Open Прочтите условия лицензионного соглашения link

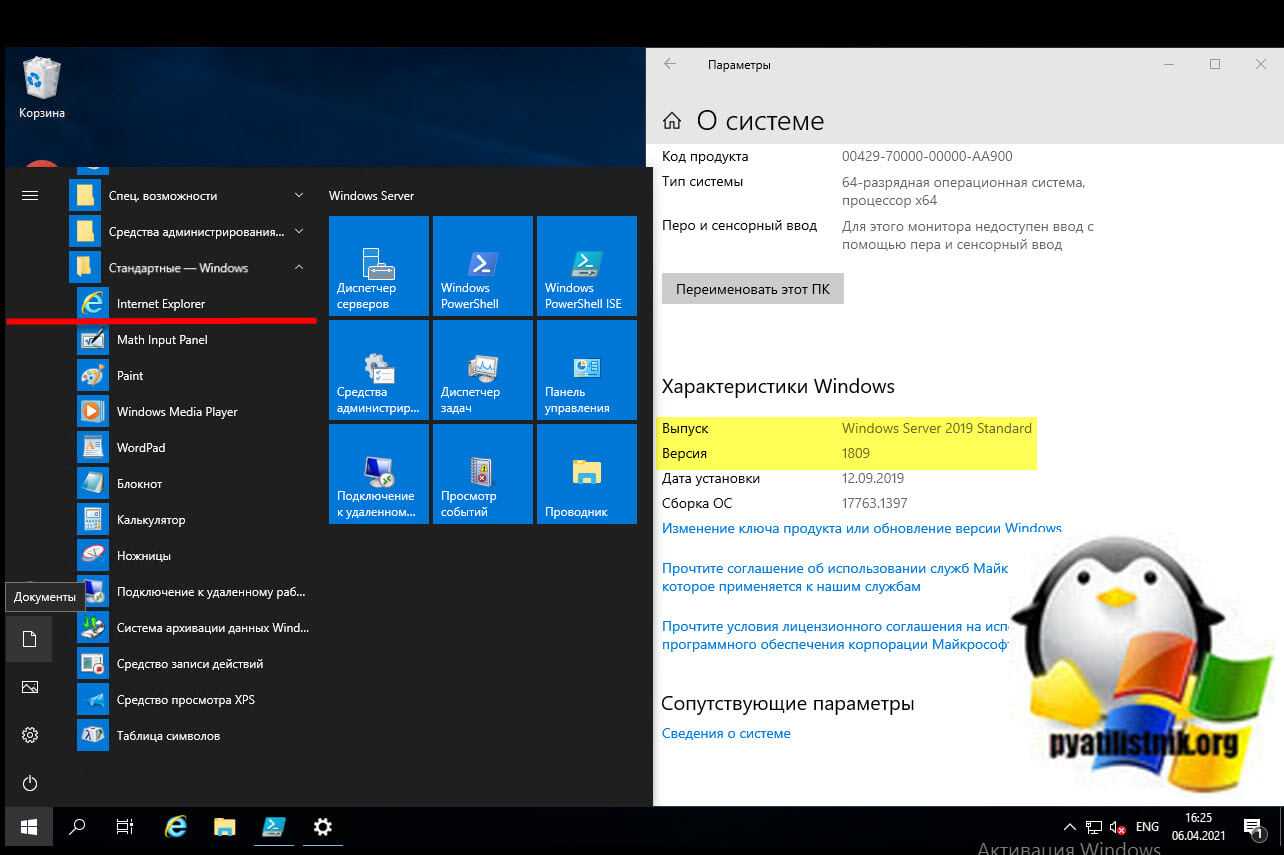click(835, 636)
